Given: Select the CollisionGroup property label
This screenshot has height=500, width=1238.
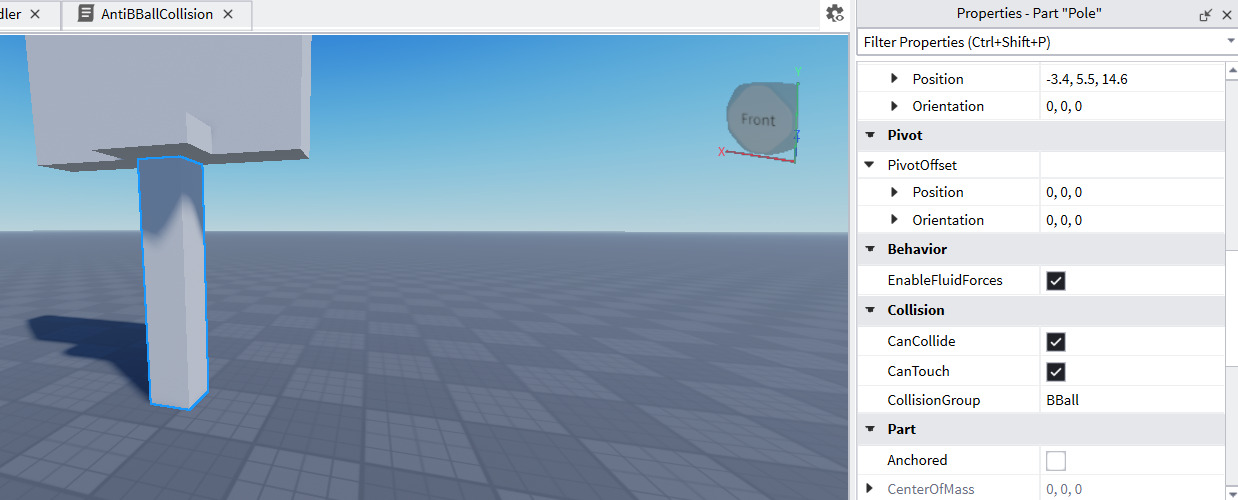Looking at the screenshot, I should point(934,400).
